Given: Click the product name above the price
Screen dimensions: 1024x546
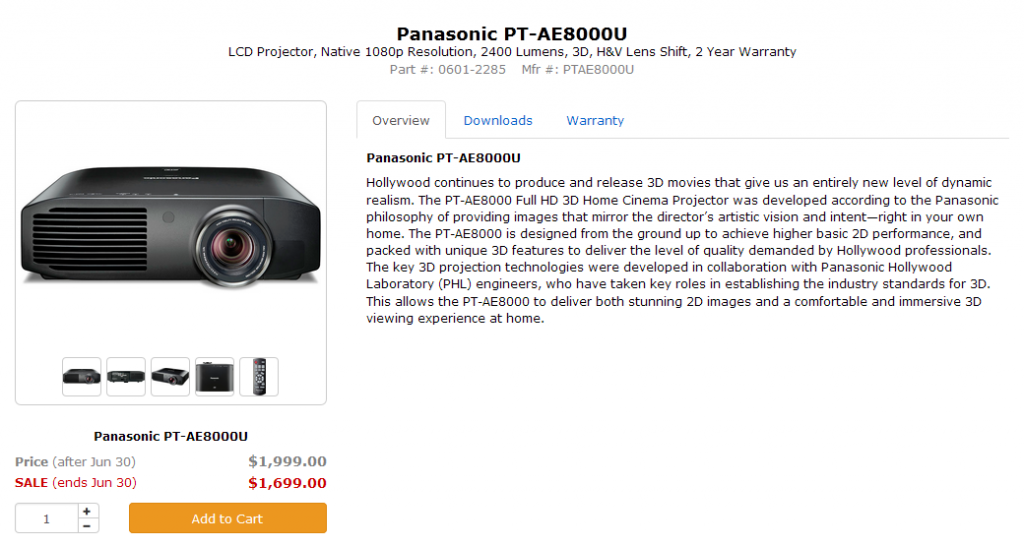Looking at the screenshot, I should pos(171,436).
